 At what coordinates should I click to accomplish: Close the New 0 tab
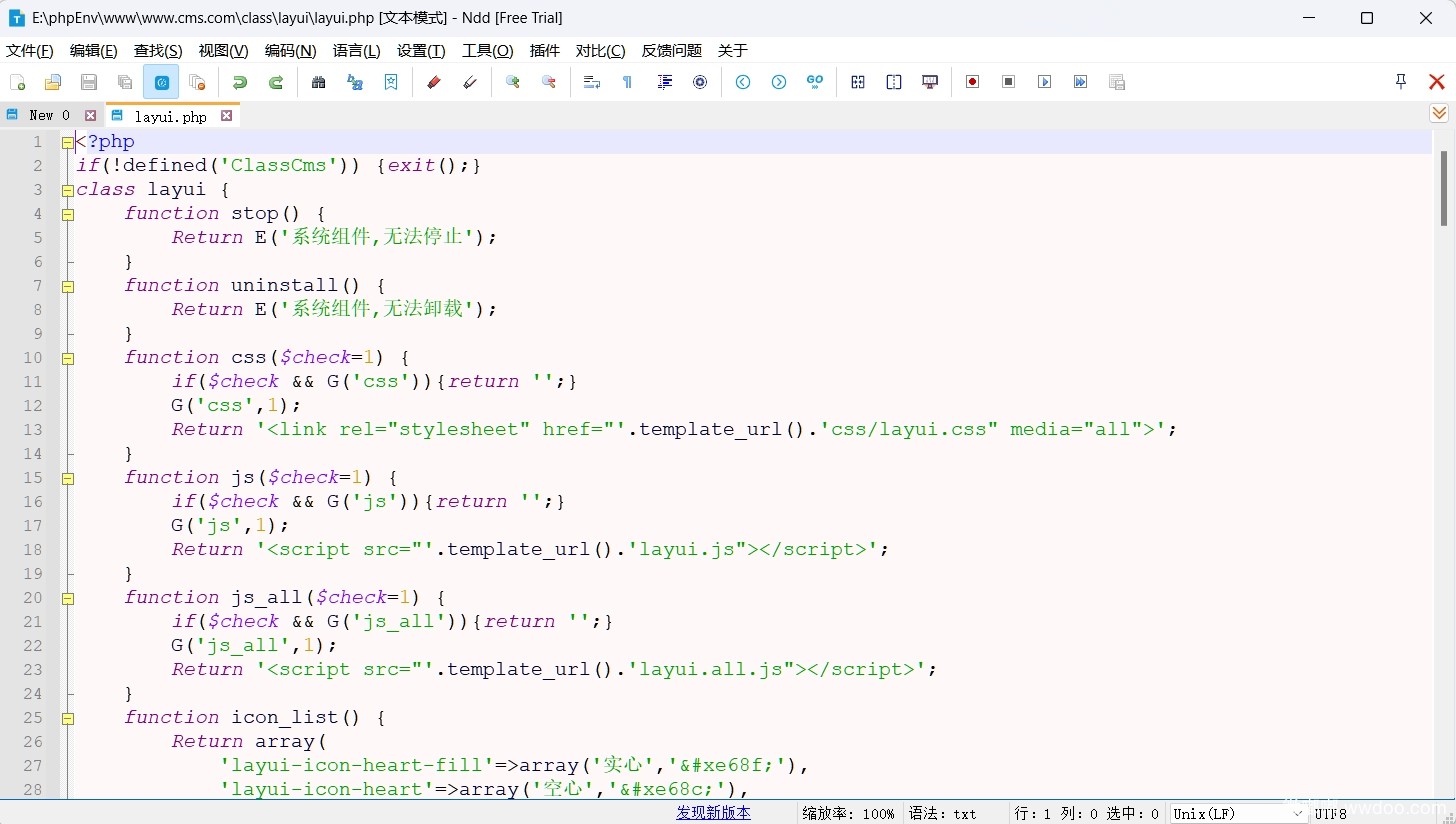(90, 116)
